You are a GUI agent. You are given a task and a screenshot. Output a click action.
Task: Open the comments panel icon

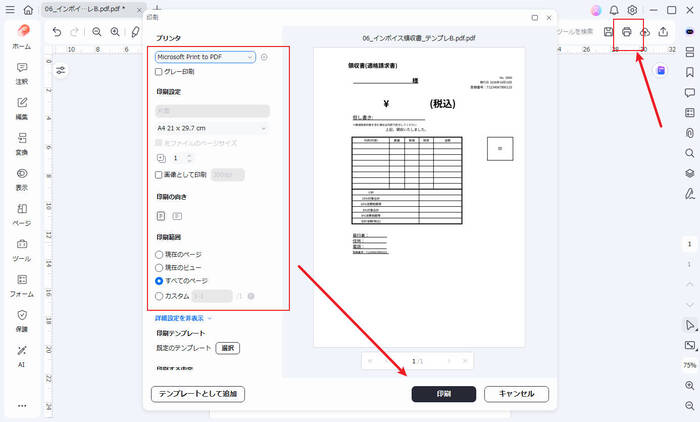click(x=690, y=92)
